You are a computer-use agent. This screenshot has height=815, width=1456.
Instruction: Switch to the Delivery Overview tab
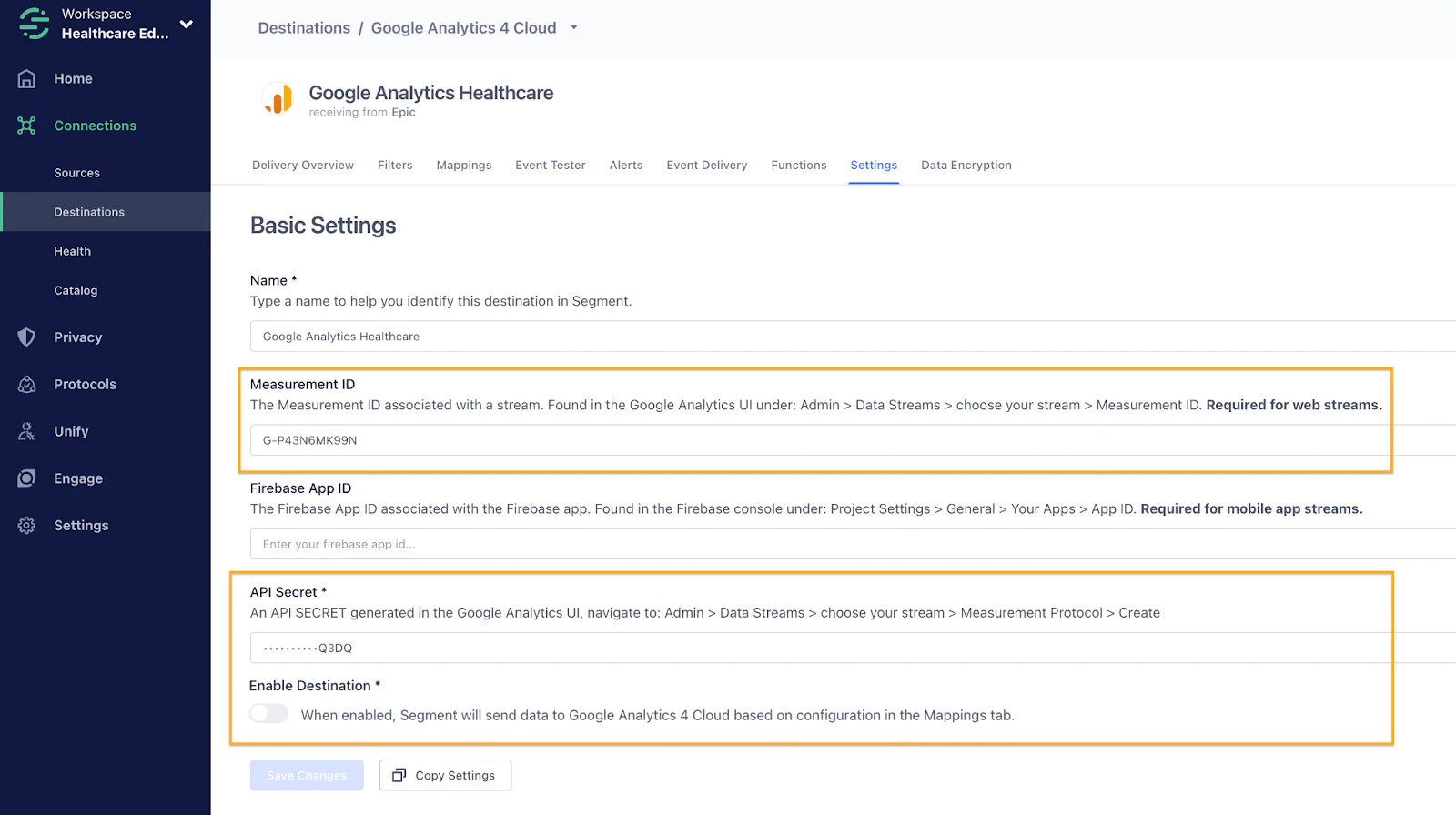pyautogui.click(x=303, y=166)
